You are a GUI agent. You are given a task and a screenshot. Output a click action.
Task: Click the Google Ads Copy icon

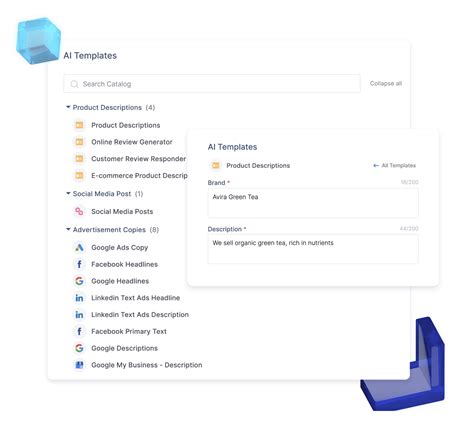pos(79,247)
